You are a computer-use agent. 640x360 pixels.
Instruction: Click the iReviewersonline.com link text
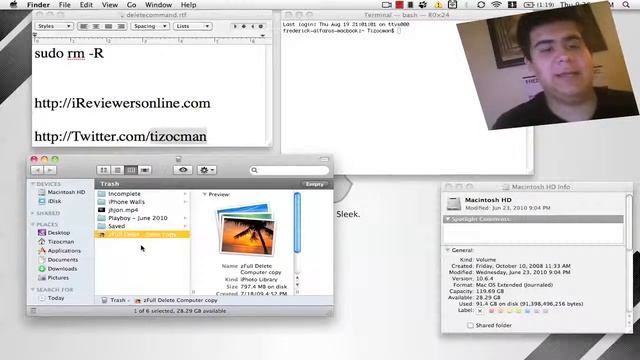(122, 103)
